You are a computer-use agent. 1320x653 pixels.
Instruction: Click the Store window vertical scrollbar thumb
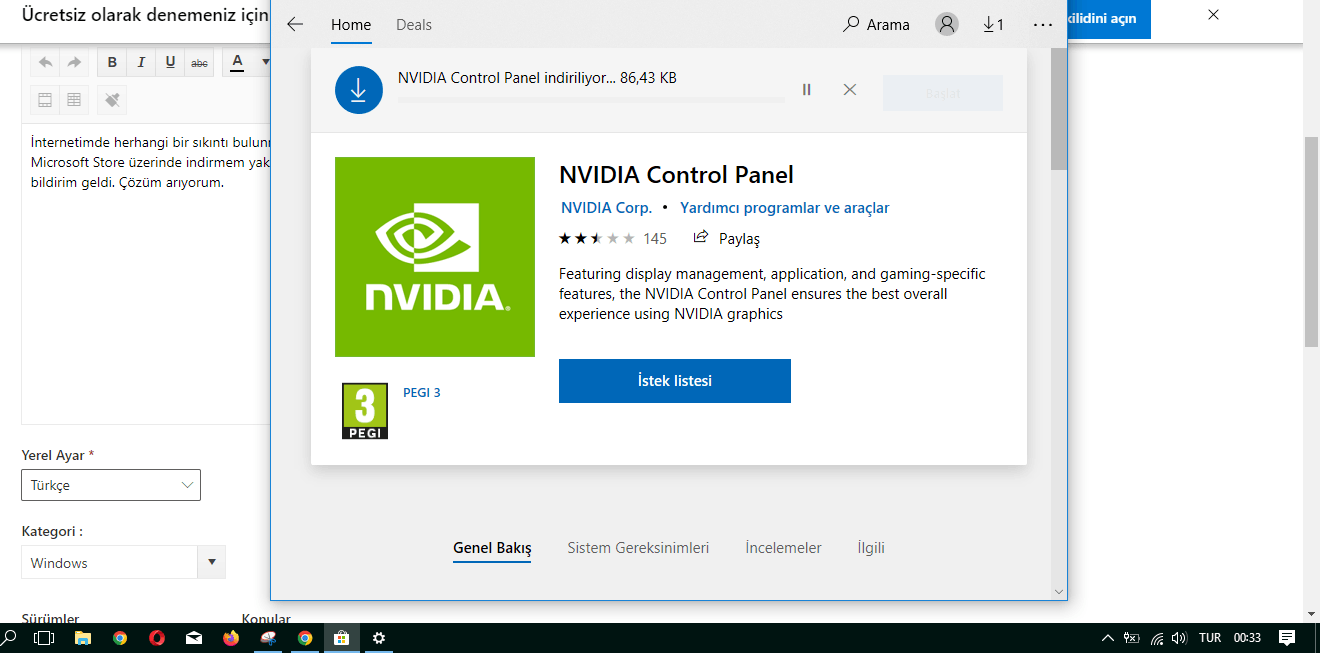pyautogui.click(x=1059, y=109)
